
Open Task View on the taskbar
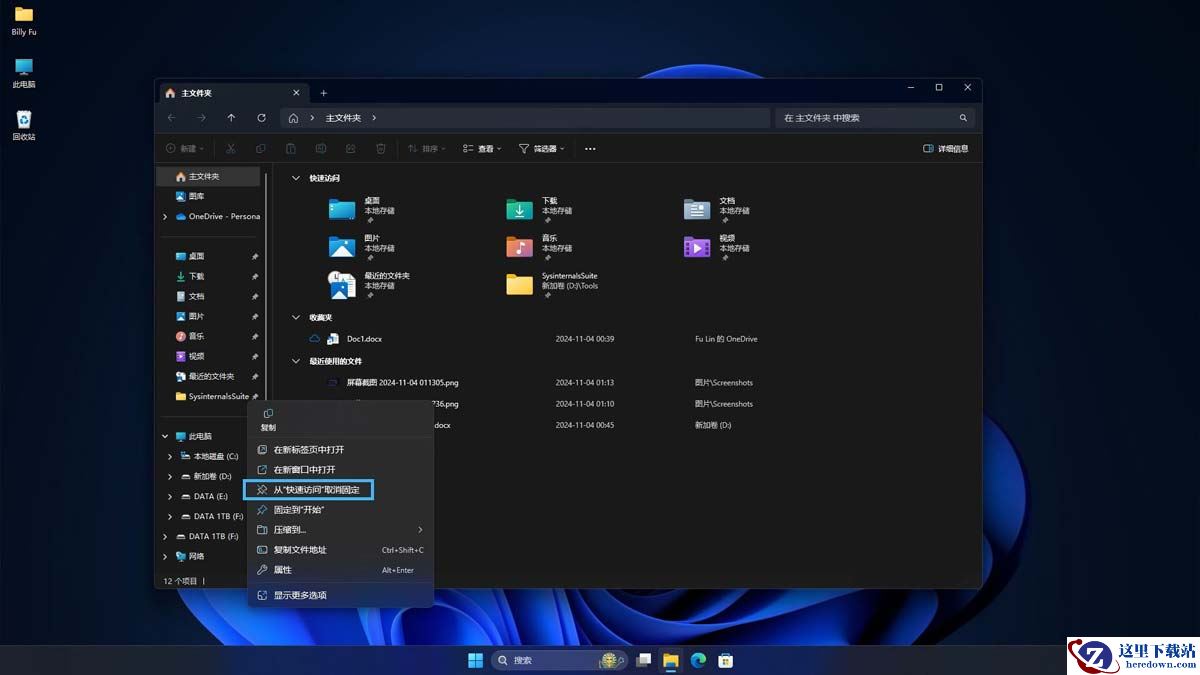pos(644,660)
